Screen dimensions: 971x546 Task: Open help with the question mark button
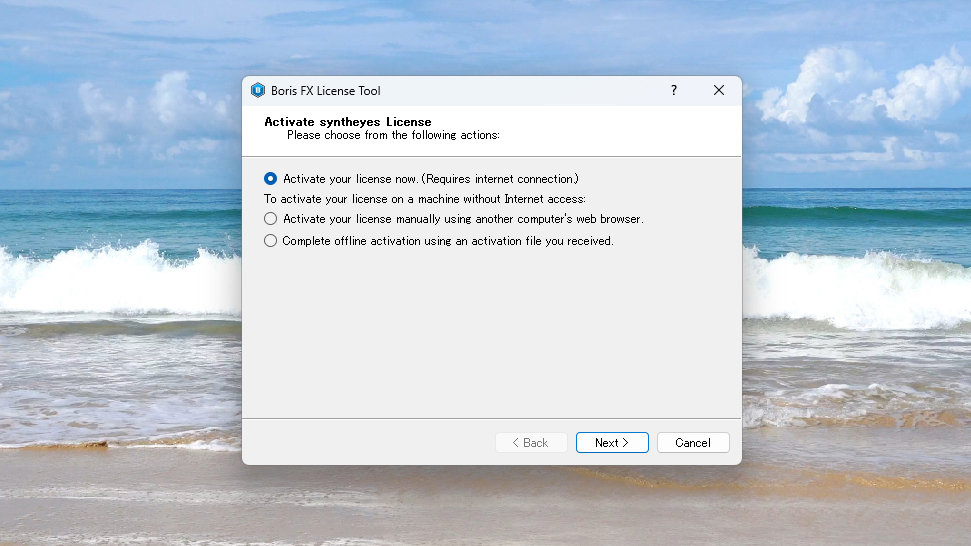674,90
